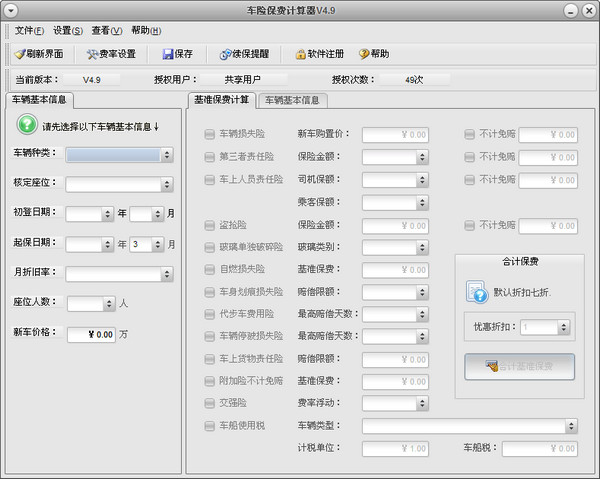Image resolution: width=600 pixels, height=479 pixels.
Task: Check 玻璃单独破碎险 option
Action: pos(209,248)
